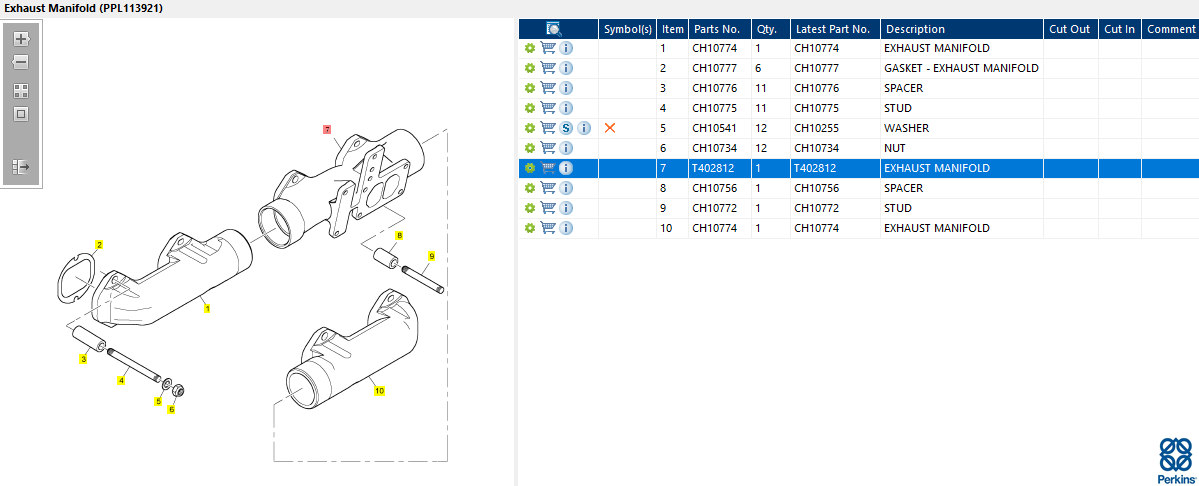Image resolution: width=1199 pixels, height=486 pixels.
Task: Open info for item 1 EXHAUST MANIFOLD
Action: [567, 48]
